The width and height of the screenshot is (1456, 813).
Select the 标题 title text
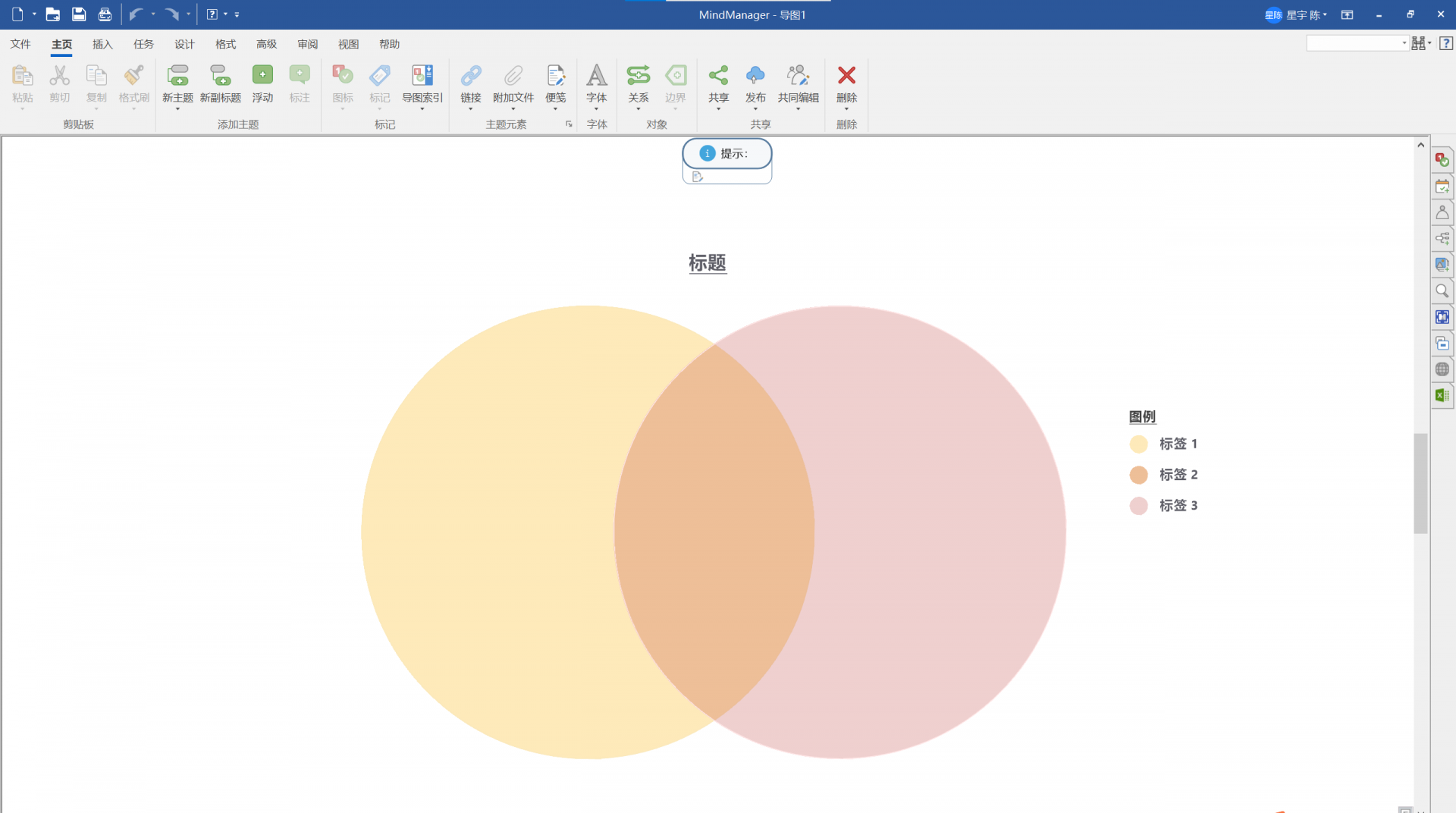[708, 263]
